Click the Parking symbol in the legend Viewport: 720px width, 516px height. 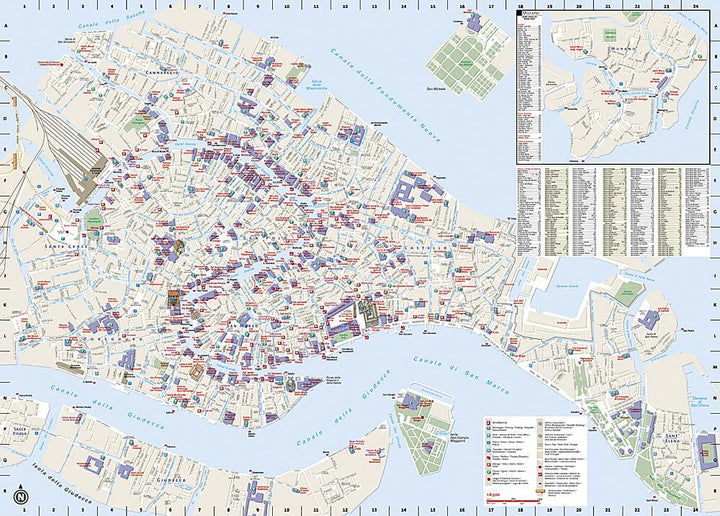[x=489, y=428]
